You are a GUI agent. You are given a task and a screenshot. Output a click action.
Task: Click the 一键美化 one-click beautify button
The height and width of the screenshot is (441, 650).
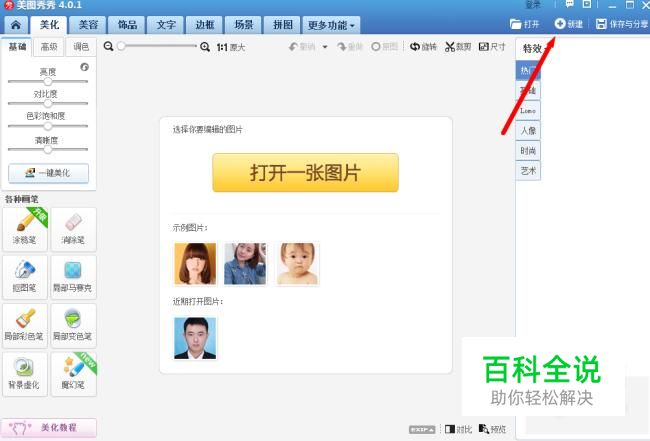pos(49,173)
